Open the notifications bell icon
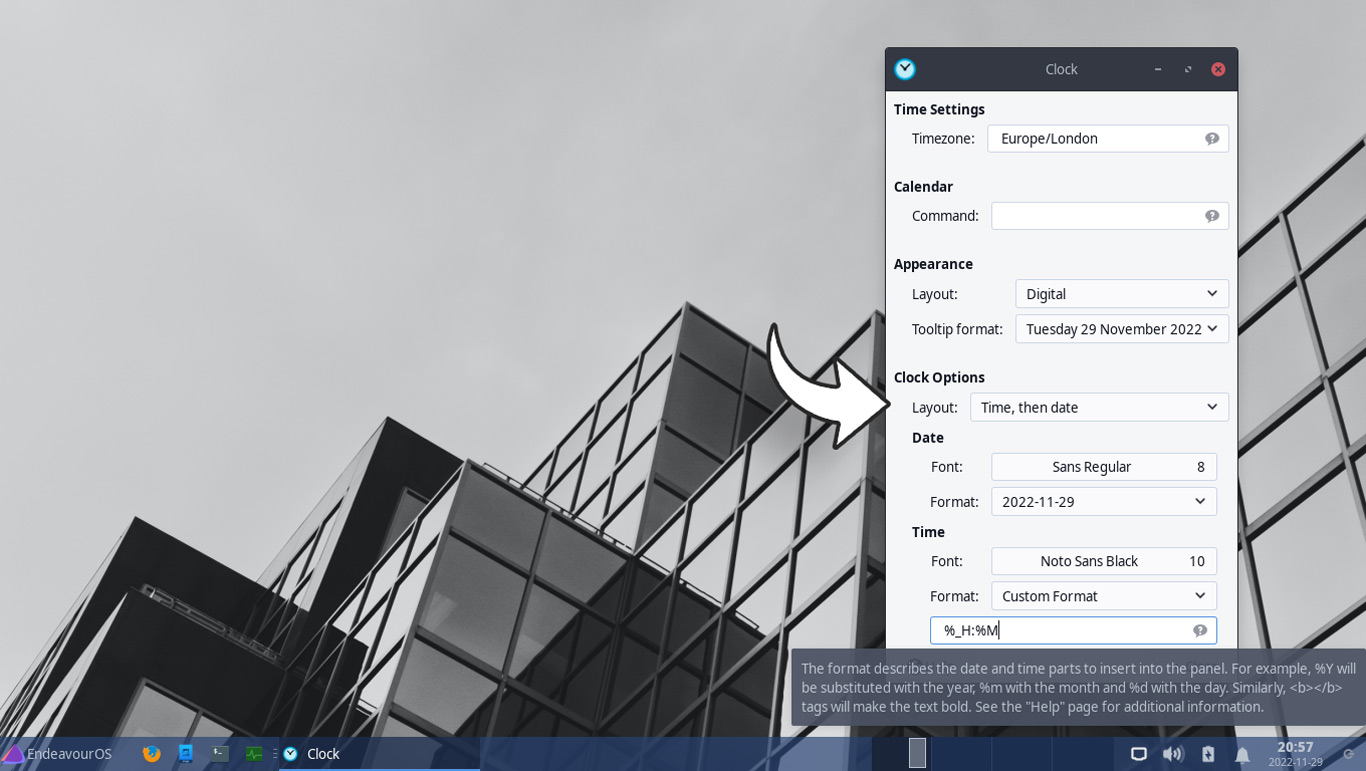Image resolution: width=1366 pixels, height=771 pixels. [1242, 755]
